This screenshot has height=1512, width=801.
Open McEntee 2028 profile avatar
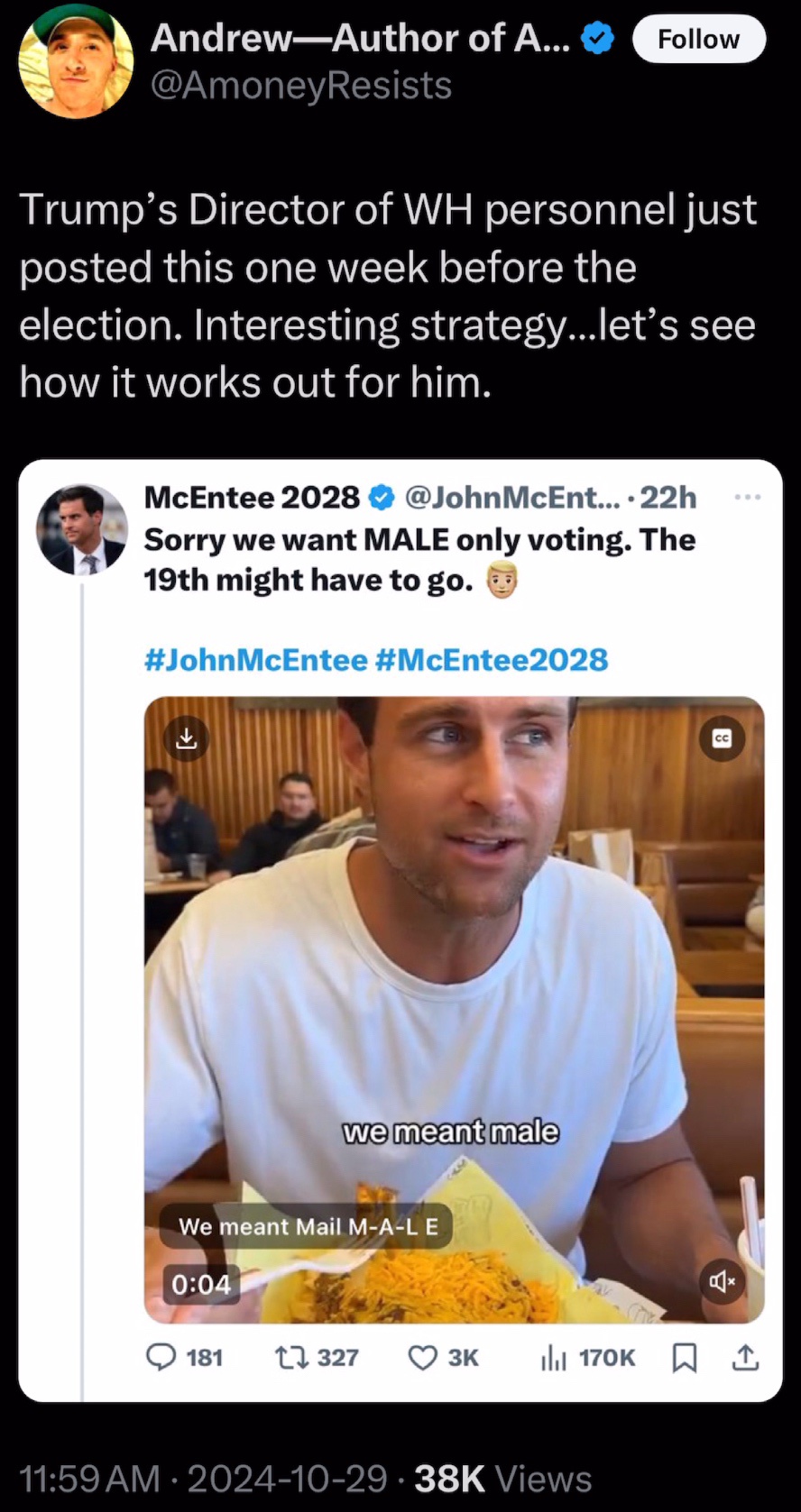pos(82,529)
